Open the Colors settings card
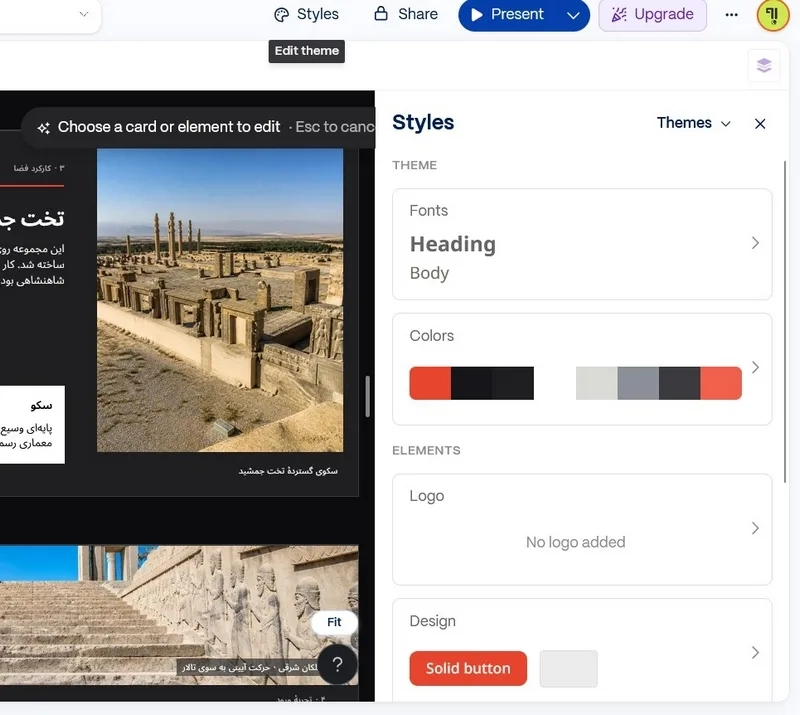The height and width of the screenshot is (715, 800). [582, 369]
